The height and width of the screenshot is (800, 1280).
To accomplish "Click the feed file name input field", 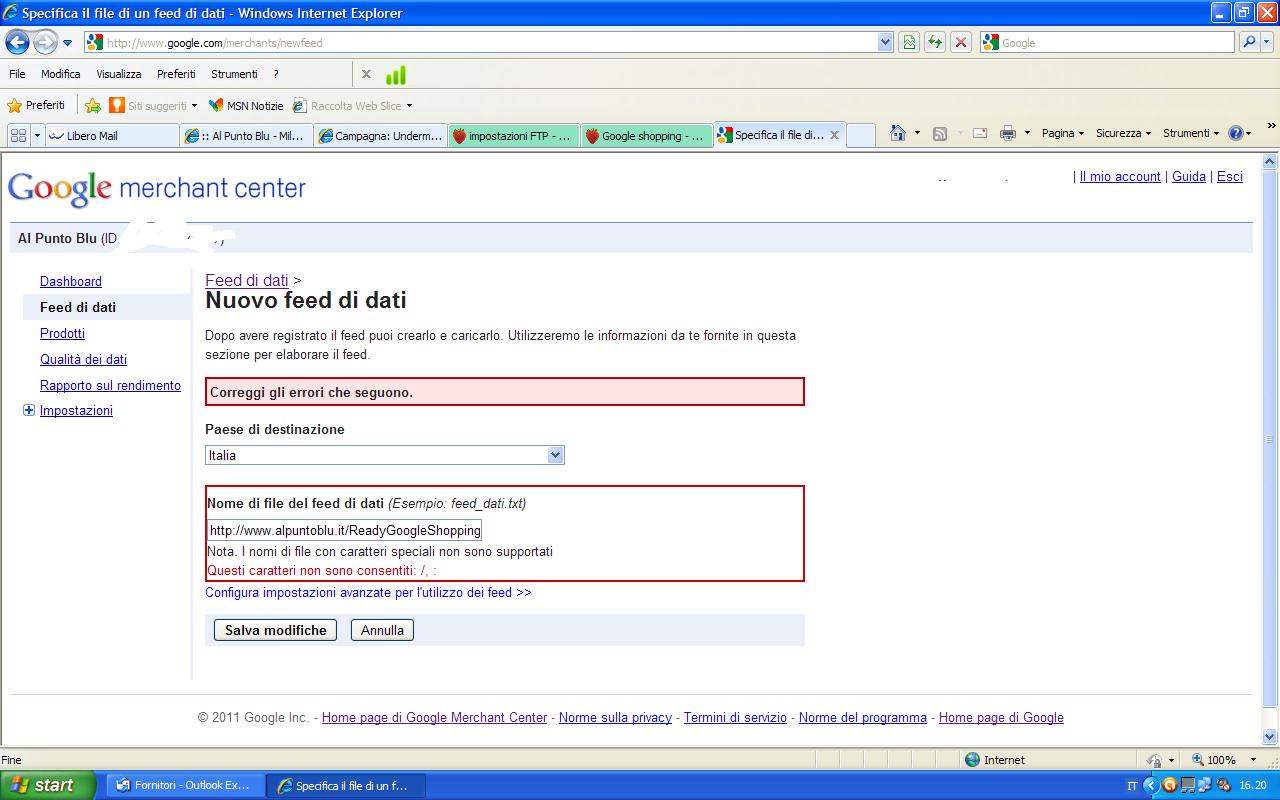I will point(345,530).
